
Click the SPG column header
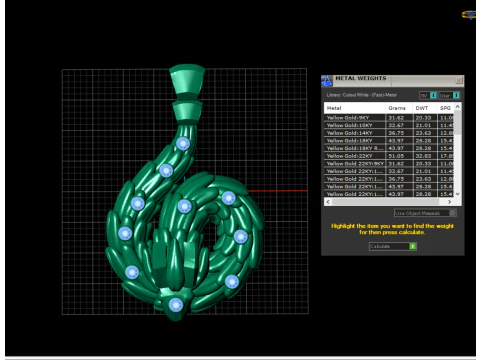(446, 108)
